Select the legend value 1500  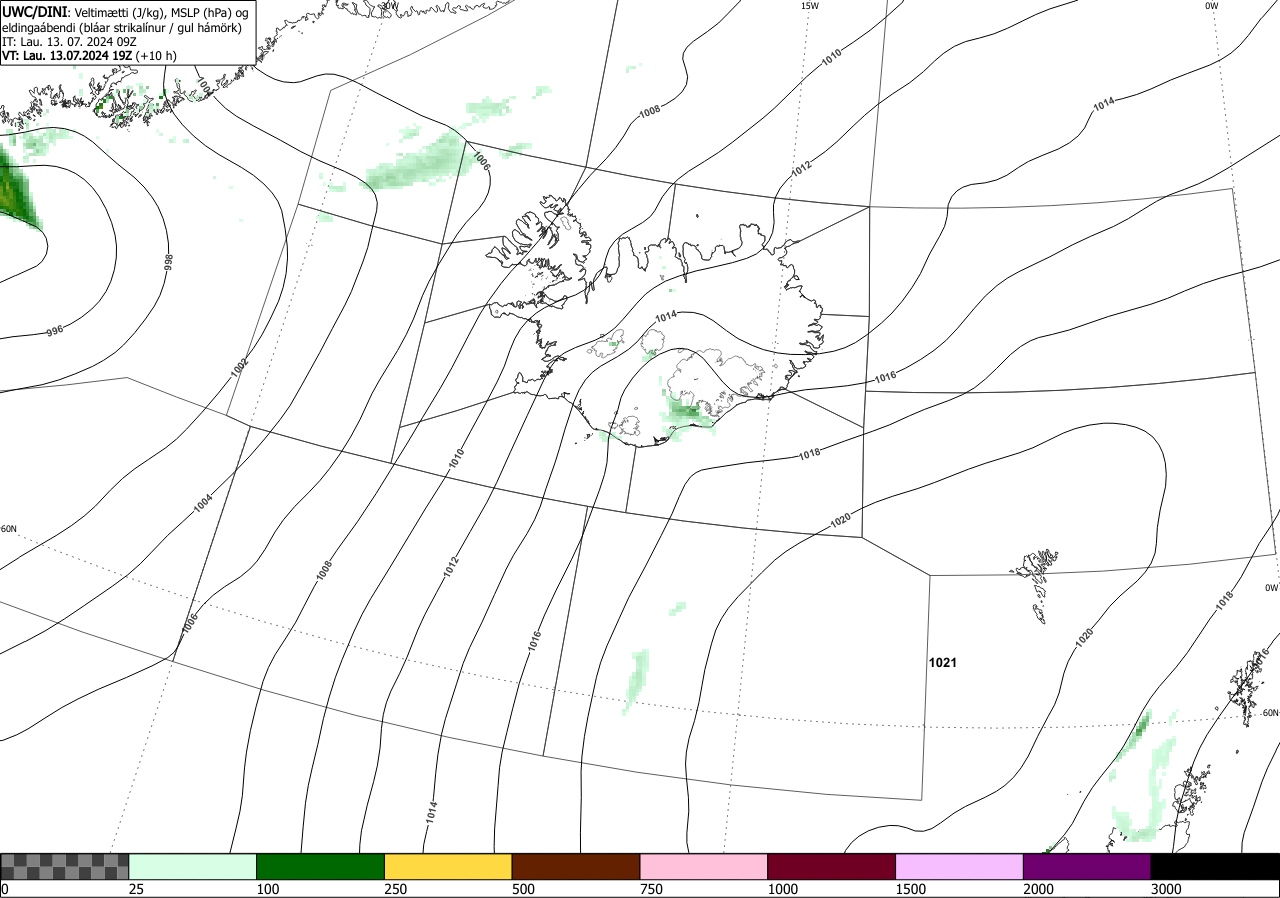click(x=911, y=889)
